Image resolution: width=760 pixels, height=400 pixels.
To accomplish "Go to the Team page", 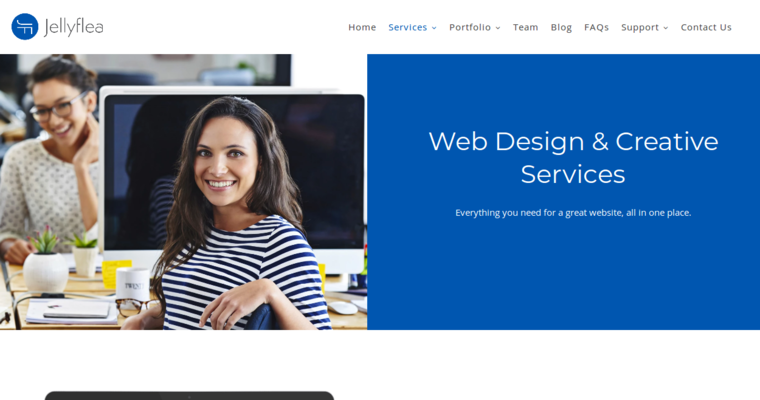I will point(525,27).
